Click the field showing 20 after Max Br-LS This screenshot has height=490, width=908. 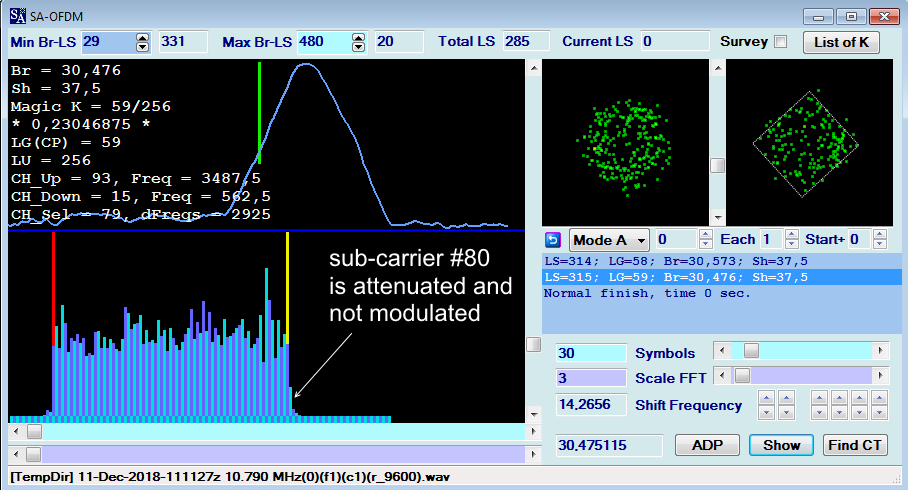(399, 42)
